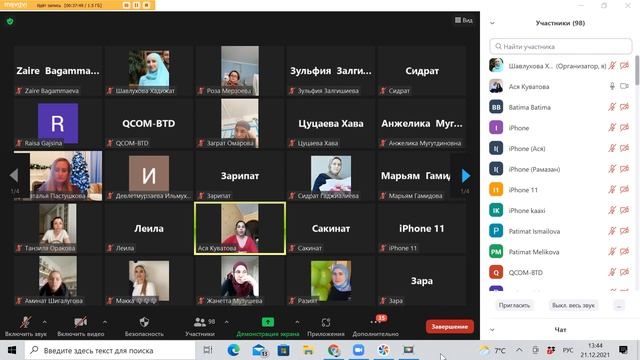Collapse the Участники (98) panel chevron
The height and width of the screenshot is (360, 640).
click(492, 23)
